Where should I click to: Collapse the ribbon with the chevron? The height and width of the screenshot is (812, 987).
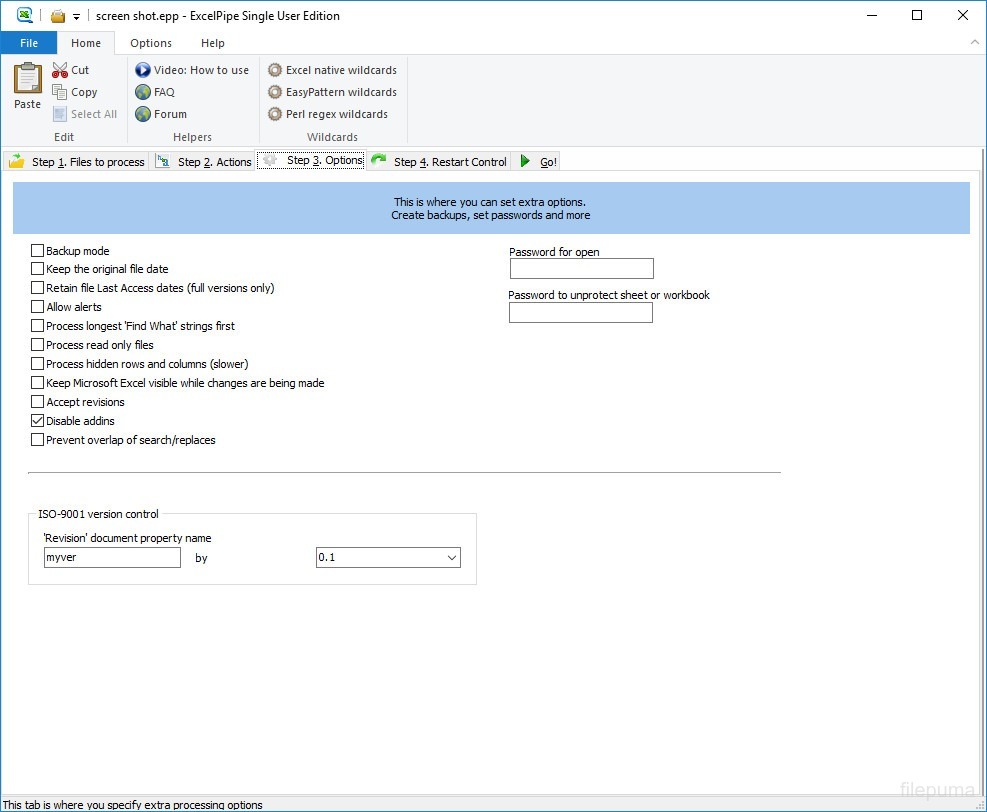[974, 43]
